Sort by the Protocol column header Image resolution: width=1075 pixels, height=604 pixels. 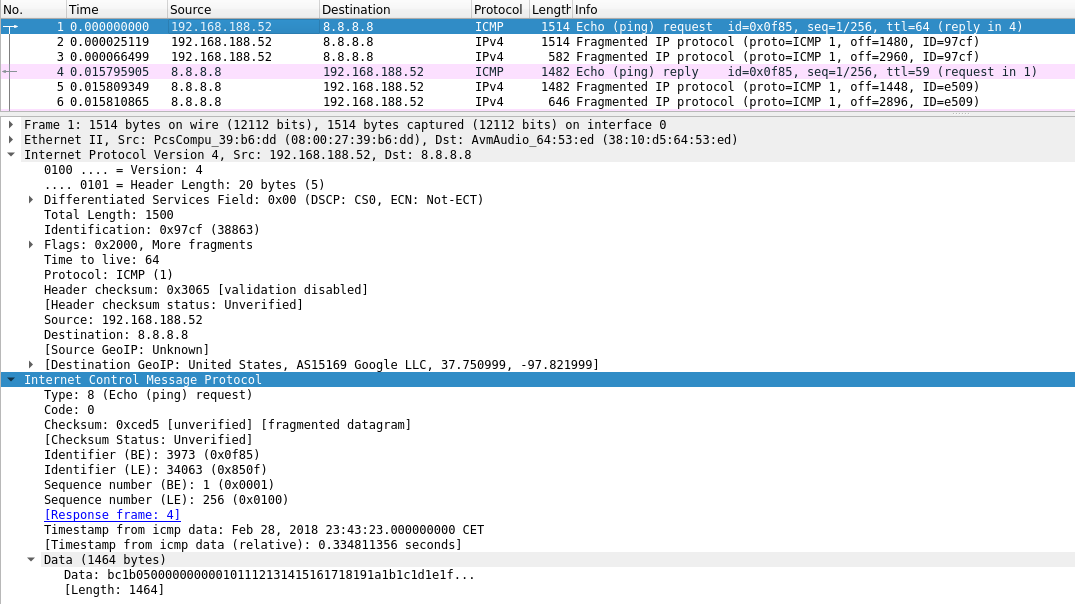(498, 9)
